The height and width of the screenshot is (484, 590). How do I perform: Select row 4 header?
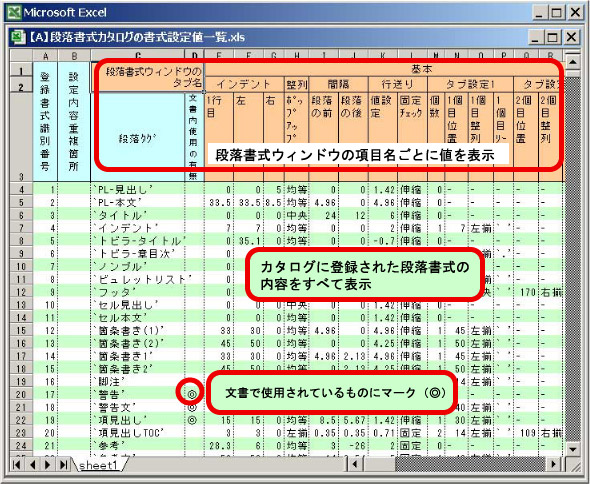[21, 189]
